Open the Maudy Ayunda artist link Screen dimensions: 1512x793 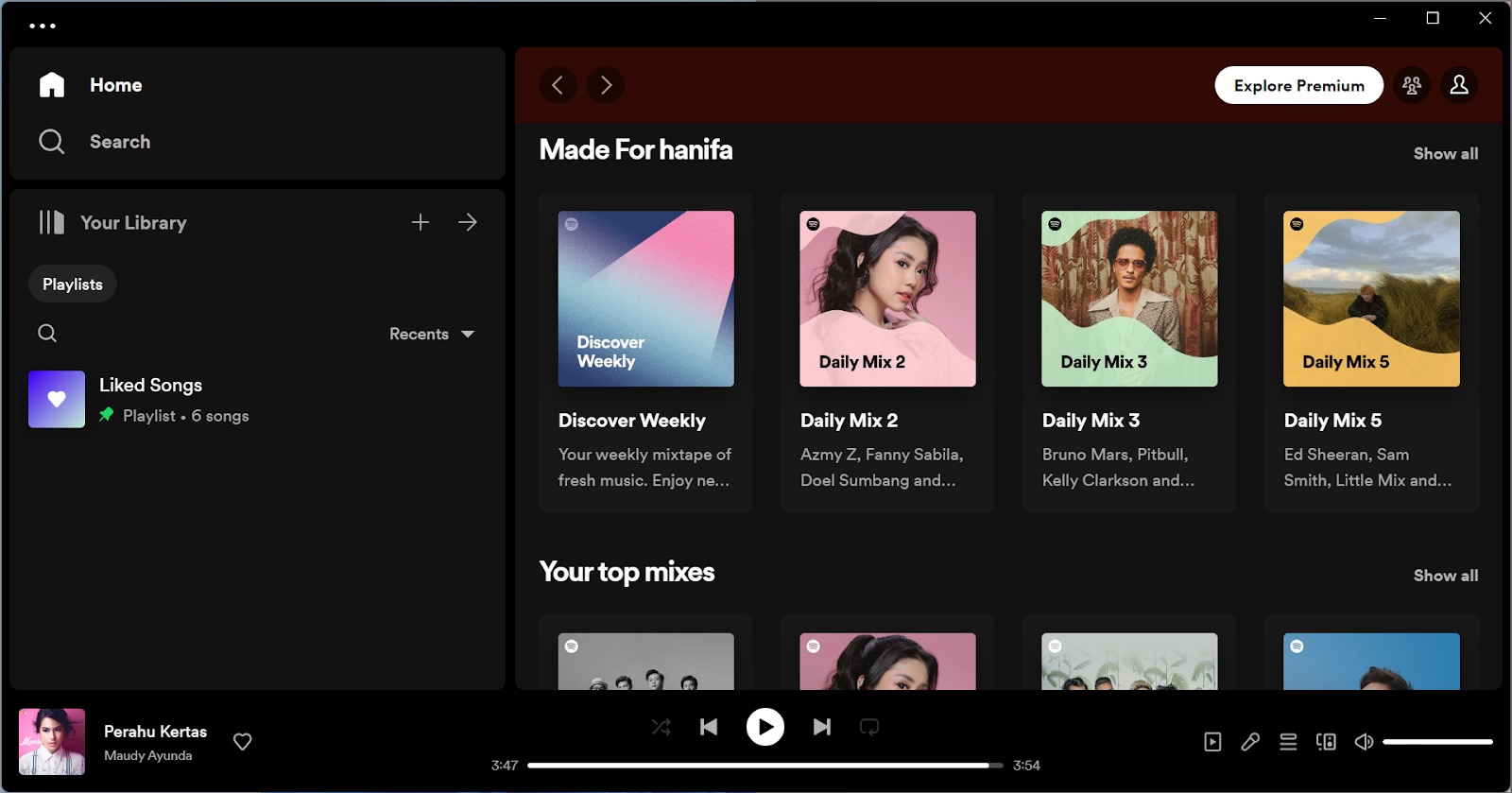click(x=148, y=755)
